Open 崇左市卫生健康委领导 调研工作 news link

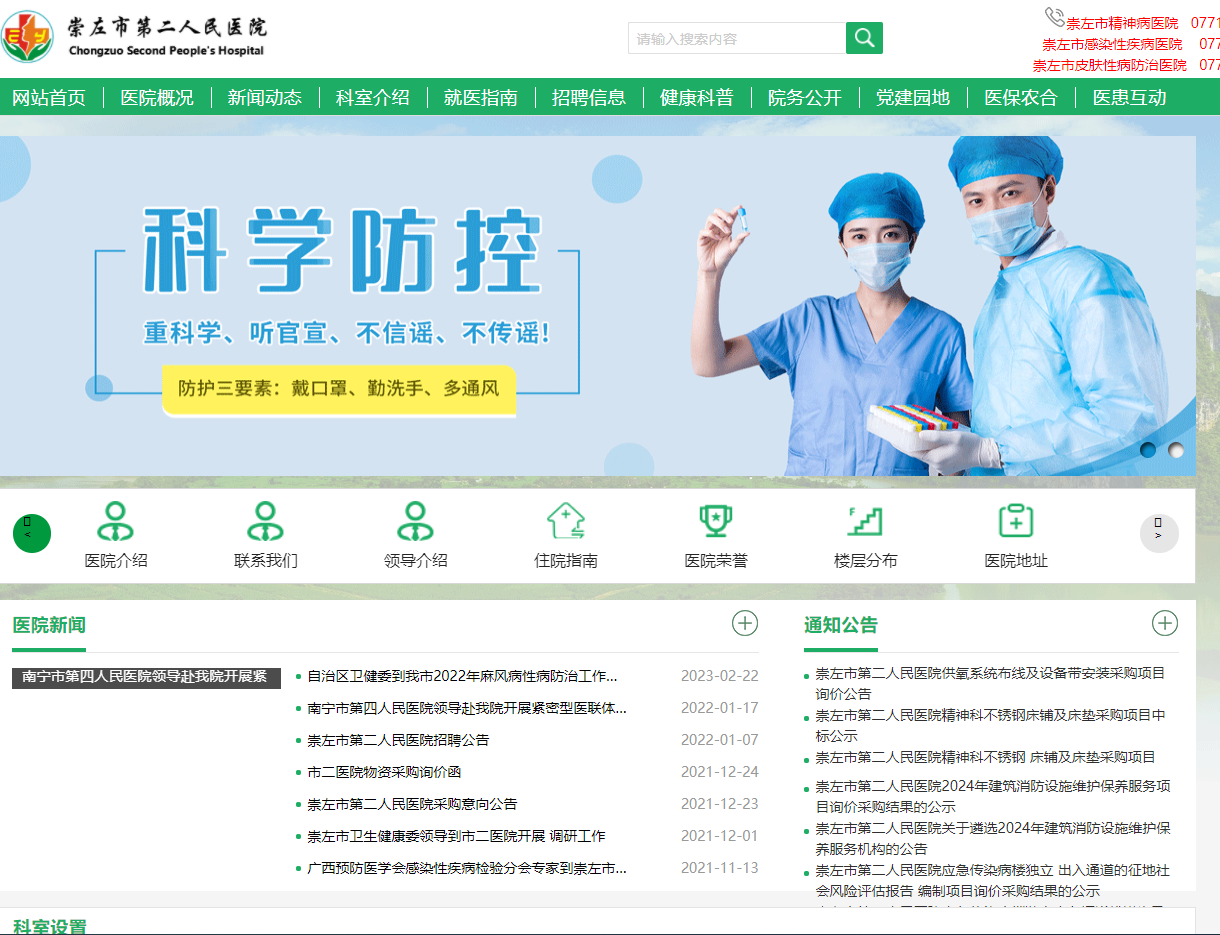[456, 836]
